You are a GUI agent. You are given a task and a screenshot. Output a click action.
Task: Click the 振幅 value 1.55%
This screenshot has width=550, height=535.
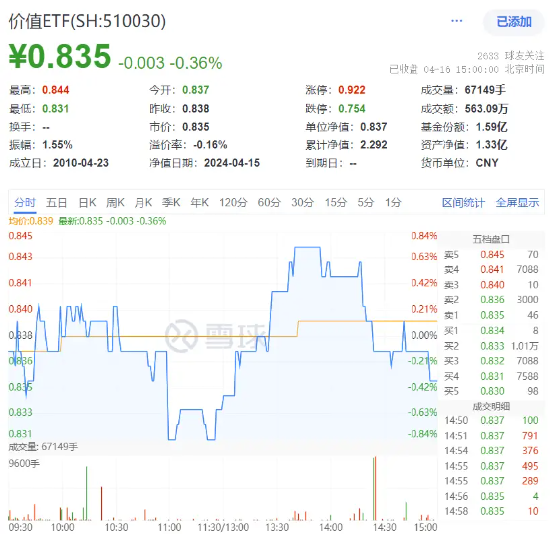pos(57,145)
